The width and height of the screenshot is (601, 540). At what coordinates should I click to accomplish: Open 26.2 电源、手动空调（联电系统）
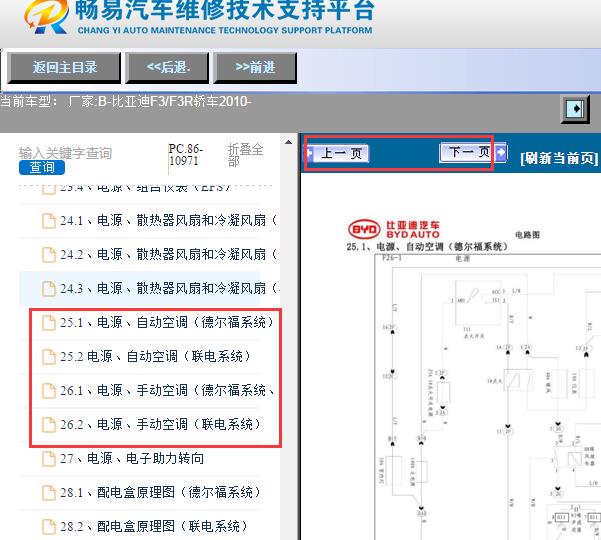(x=161, y=424)
